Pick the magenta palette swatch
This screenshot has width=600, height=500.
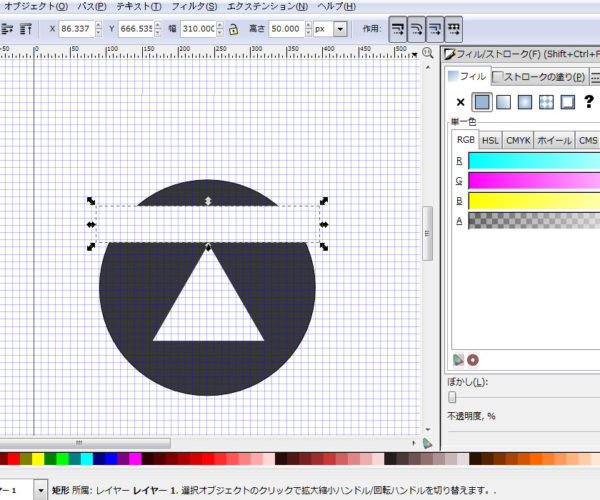[x=135, y=459]
